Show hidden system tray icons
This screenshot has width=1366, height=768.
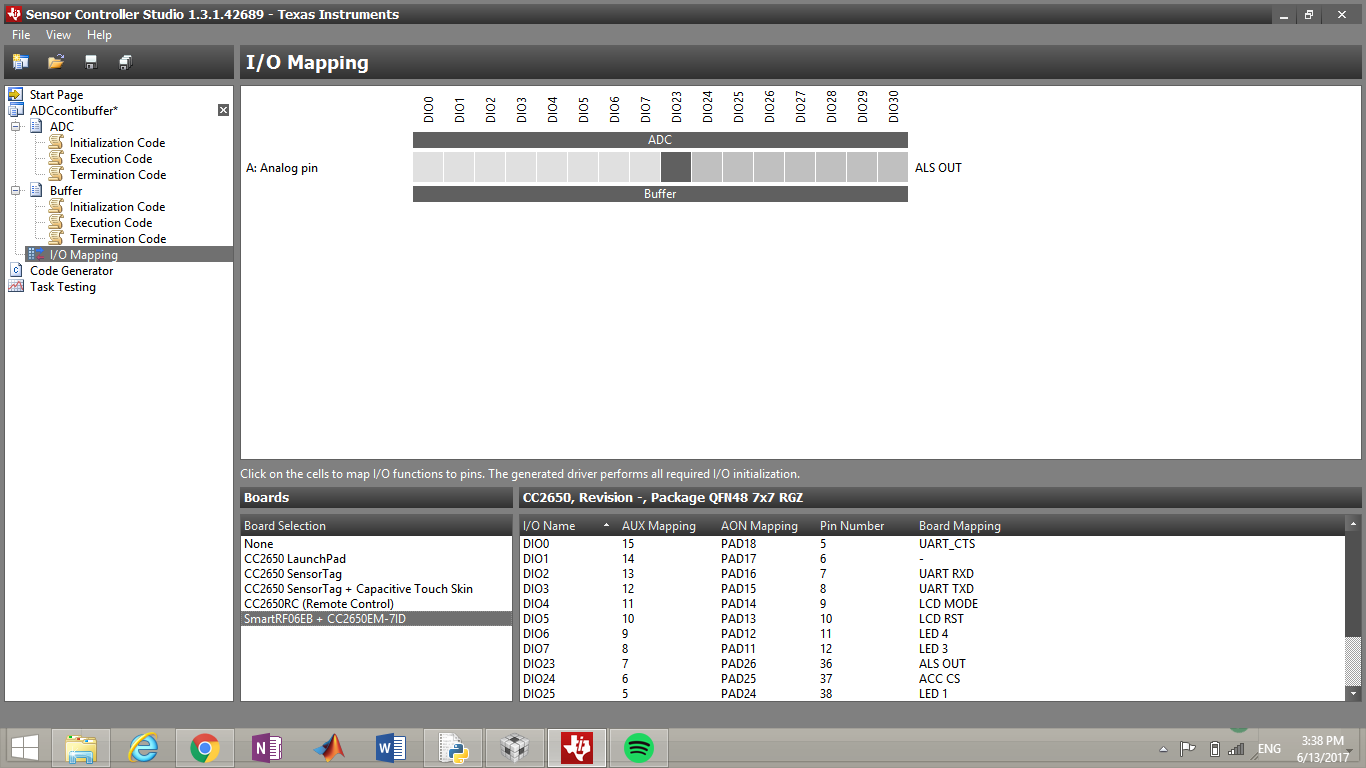(x=1162, y=749)
